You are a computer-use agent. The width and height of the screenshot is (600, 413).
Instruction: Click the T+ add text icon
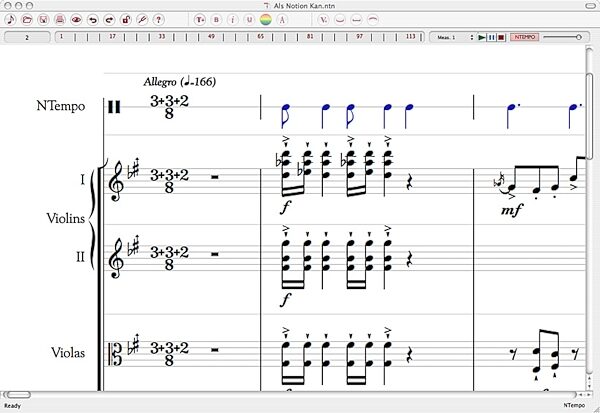click(200, 20)
